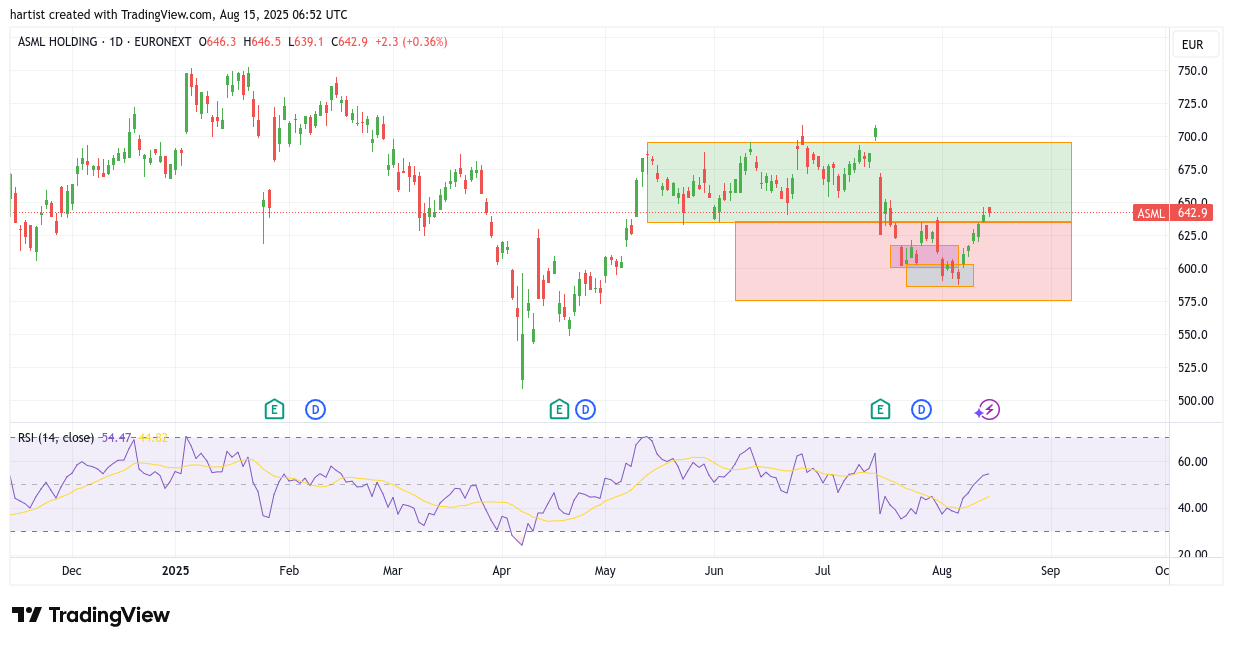Click the 550.0 price axis label
The image size is (1233, 645).
coord(1192,335)
